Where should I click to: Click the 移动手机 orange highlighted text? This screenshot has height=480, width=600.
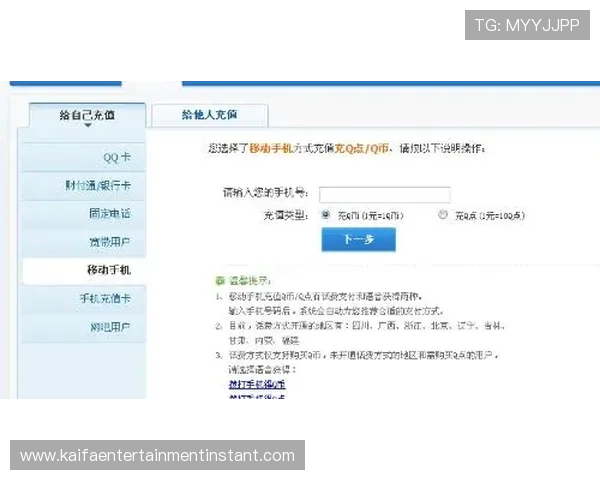click(x=271, y=148)
